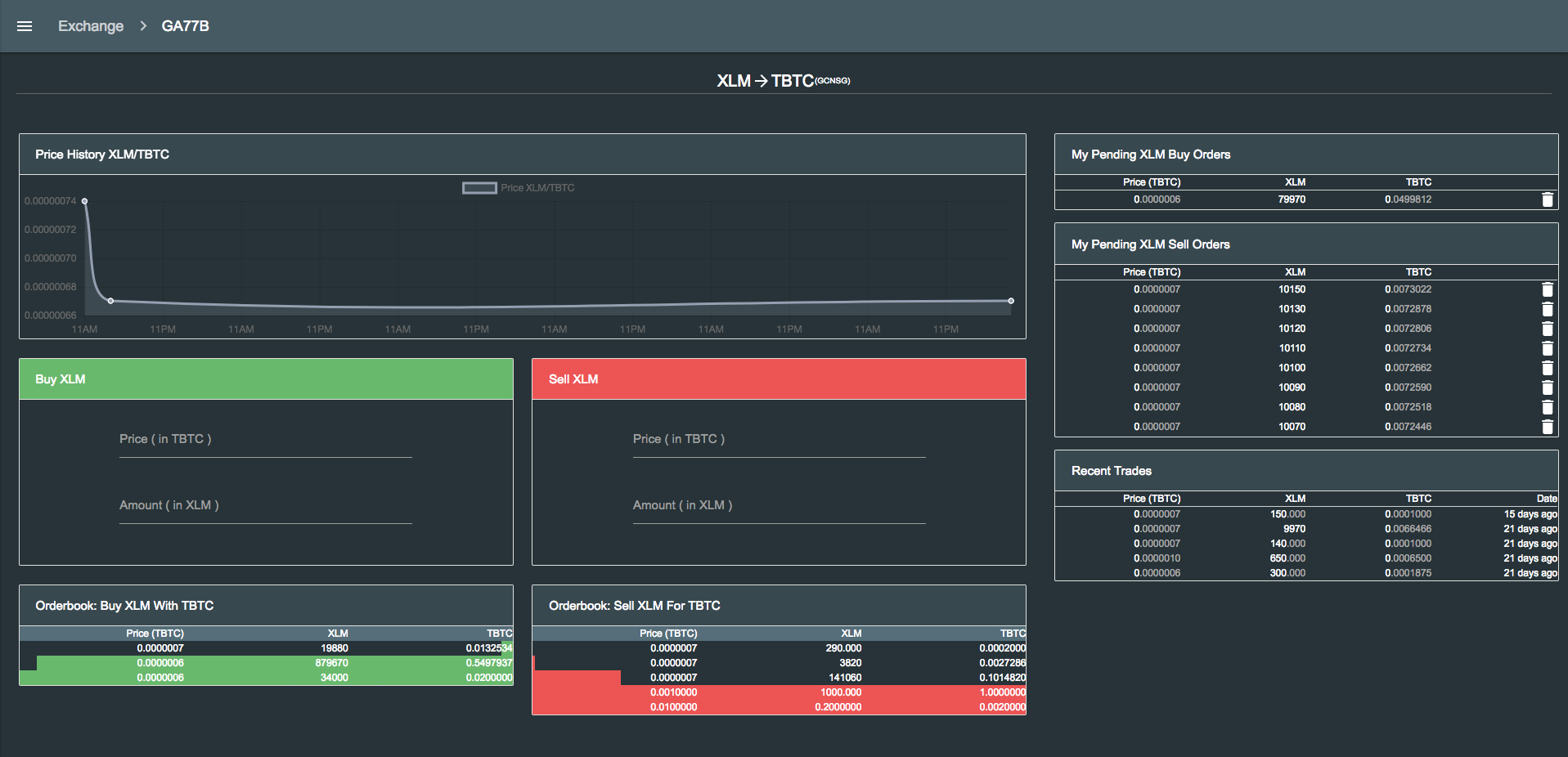The image size is (1568, 757).
Task: Select the second chart data point near 11AM
Action: [x=111, y=301]
